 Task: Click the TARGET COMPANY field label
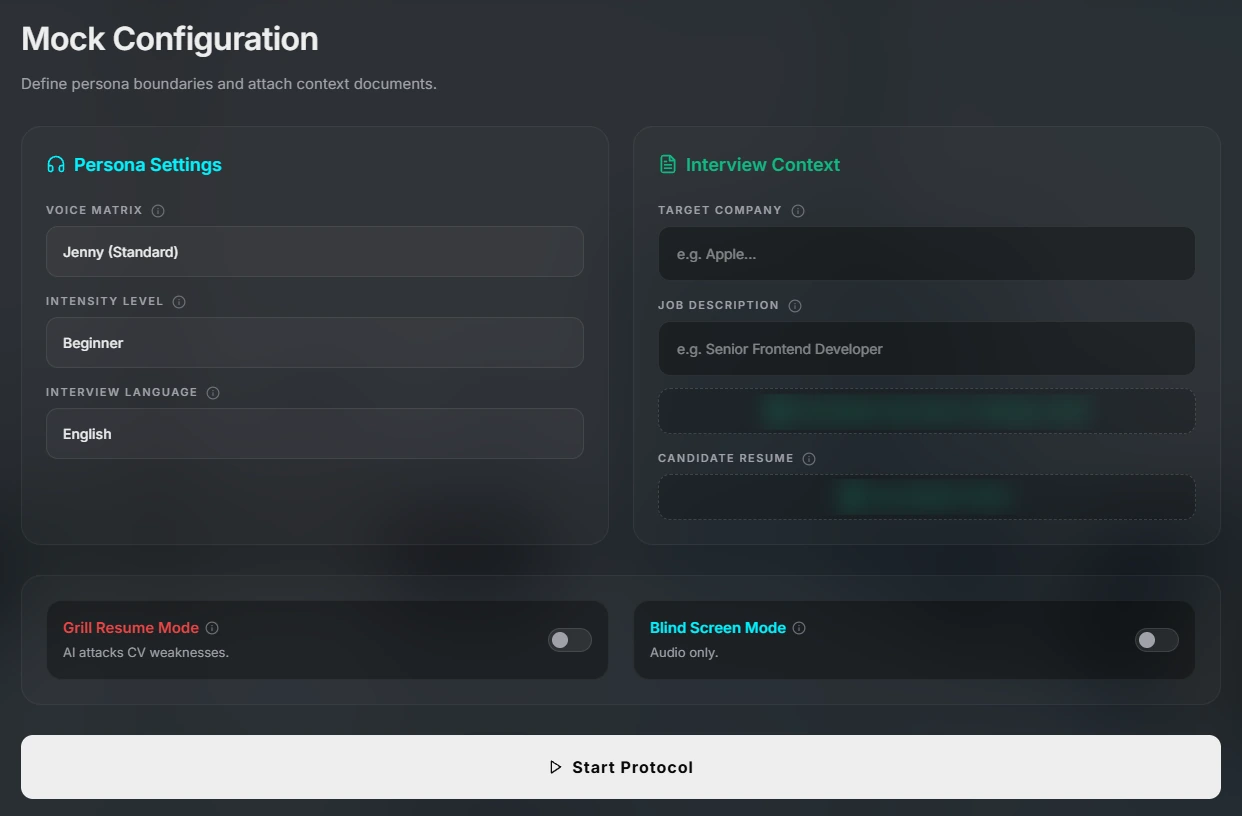(720, 211)
